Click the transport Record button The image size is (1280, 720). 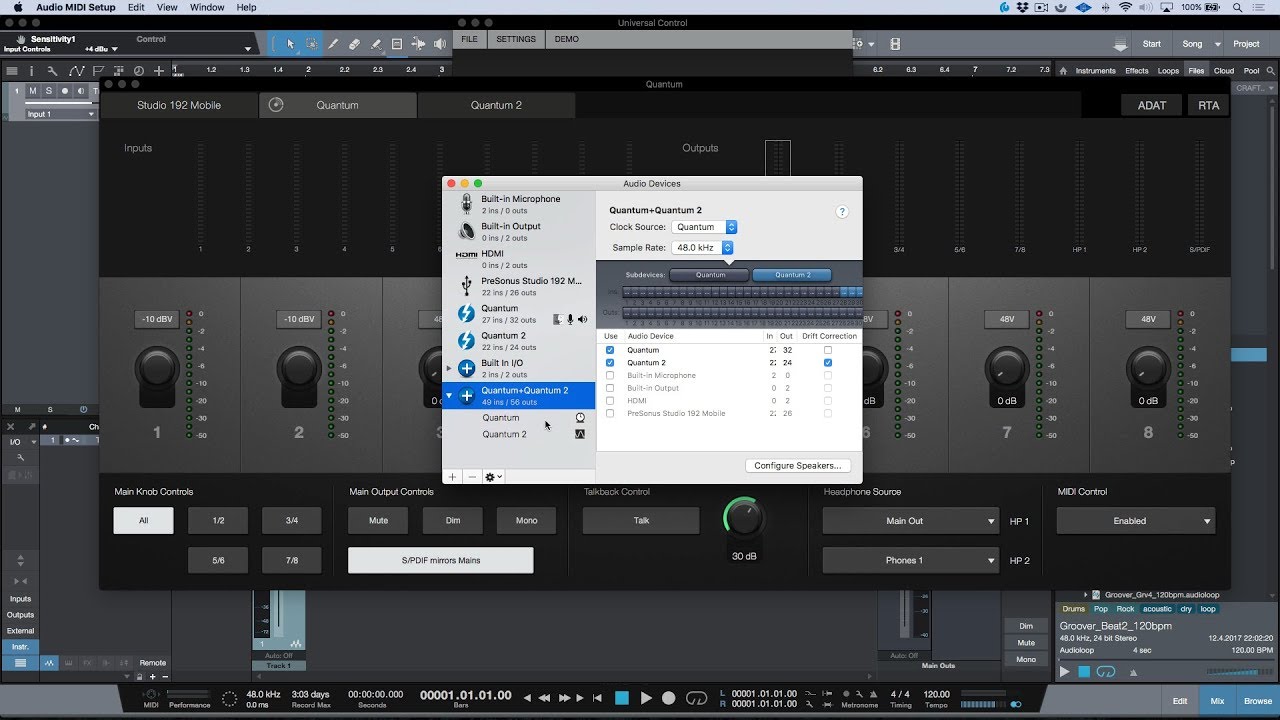669,698
